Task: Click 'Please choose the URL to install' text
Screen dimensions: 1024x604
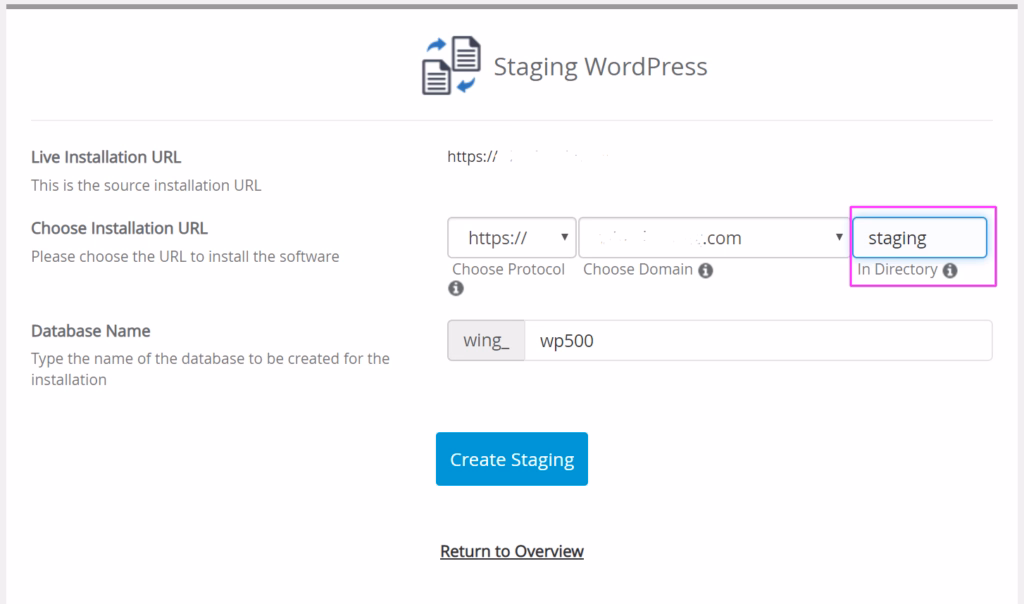Action: tap(185, 257)
